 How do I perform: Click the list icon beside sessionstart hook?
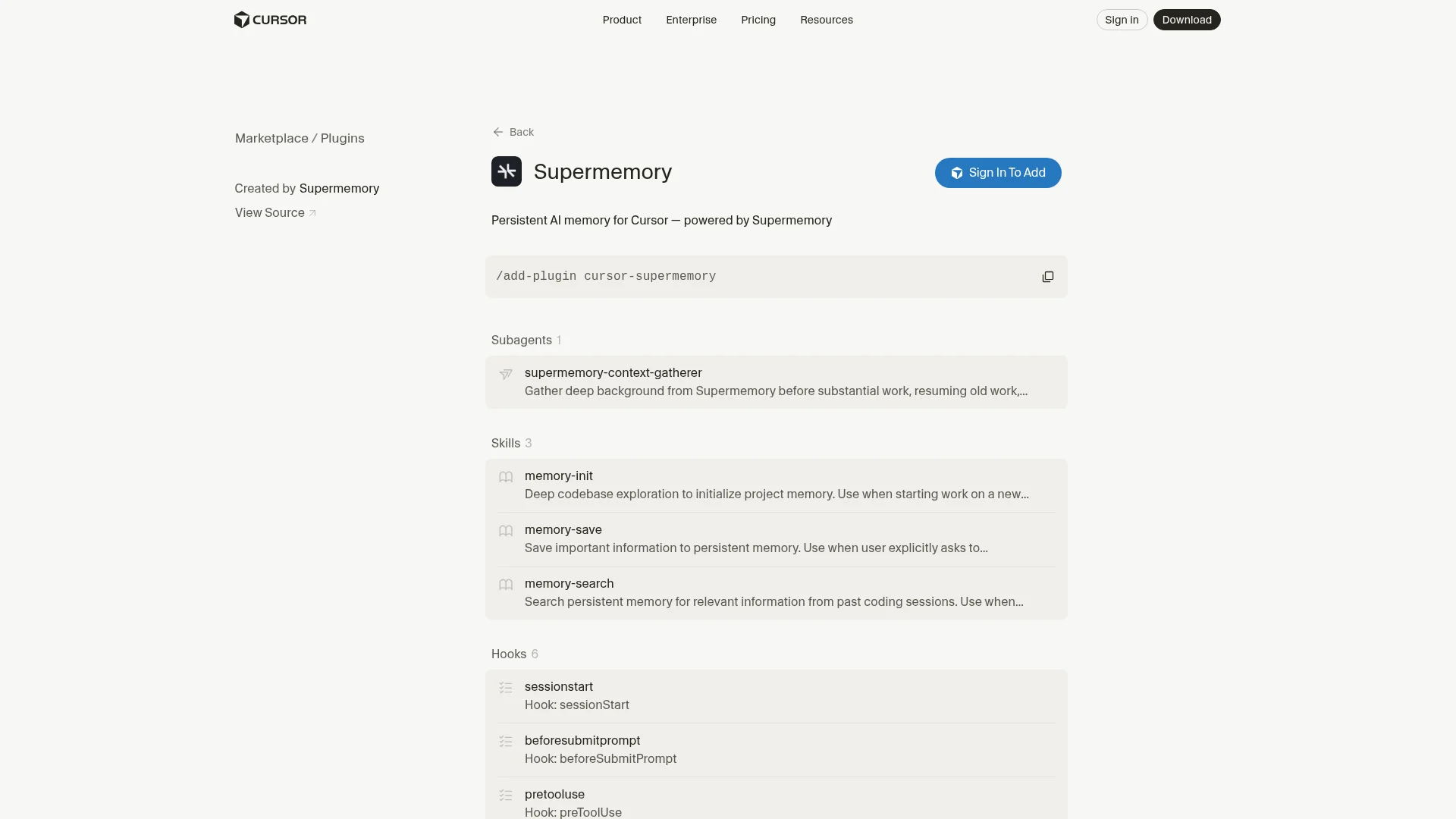[506, 688]
